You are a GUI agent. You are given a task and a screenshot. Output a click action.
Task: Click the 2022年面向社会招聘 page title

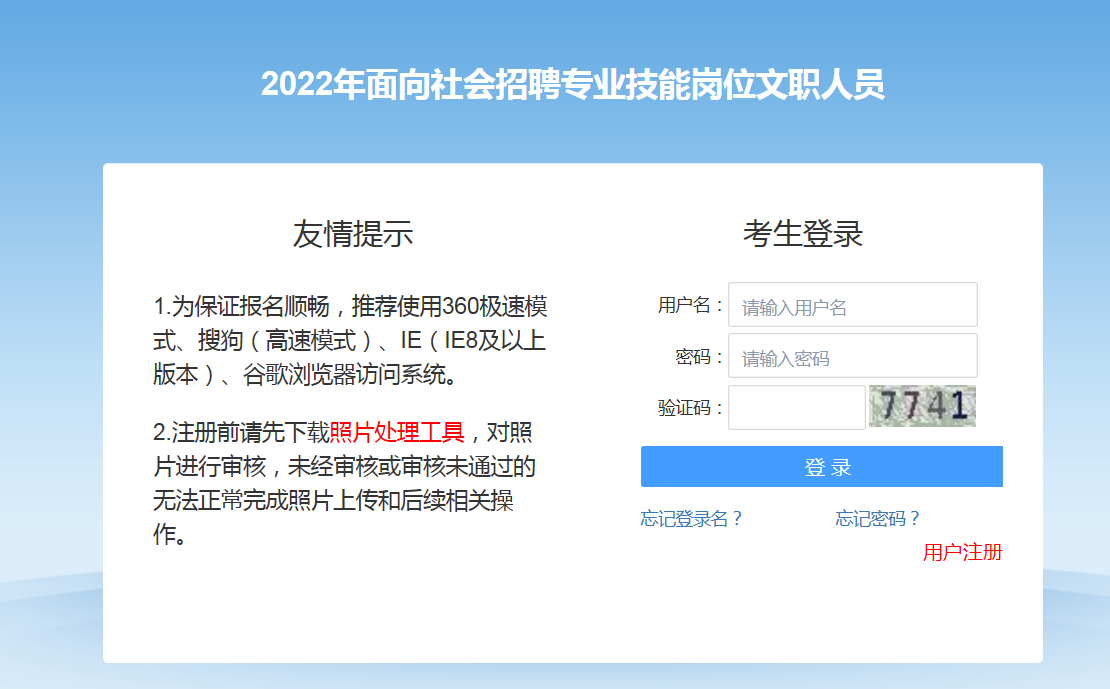pos(573,84)
